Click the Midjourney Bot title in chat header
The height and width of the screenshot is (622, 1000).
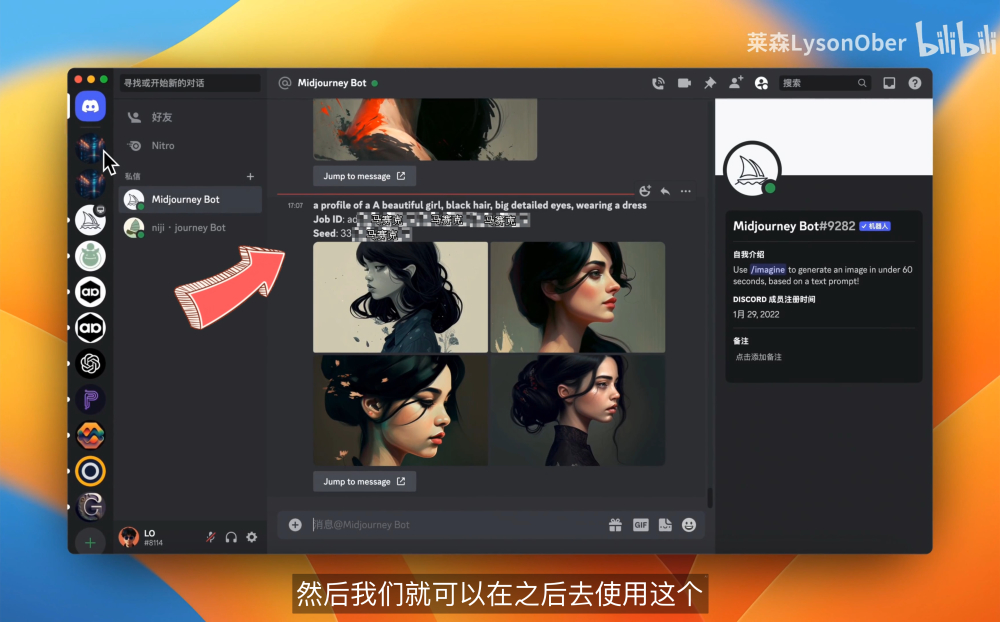click(x=332, y=83)
